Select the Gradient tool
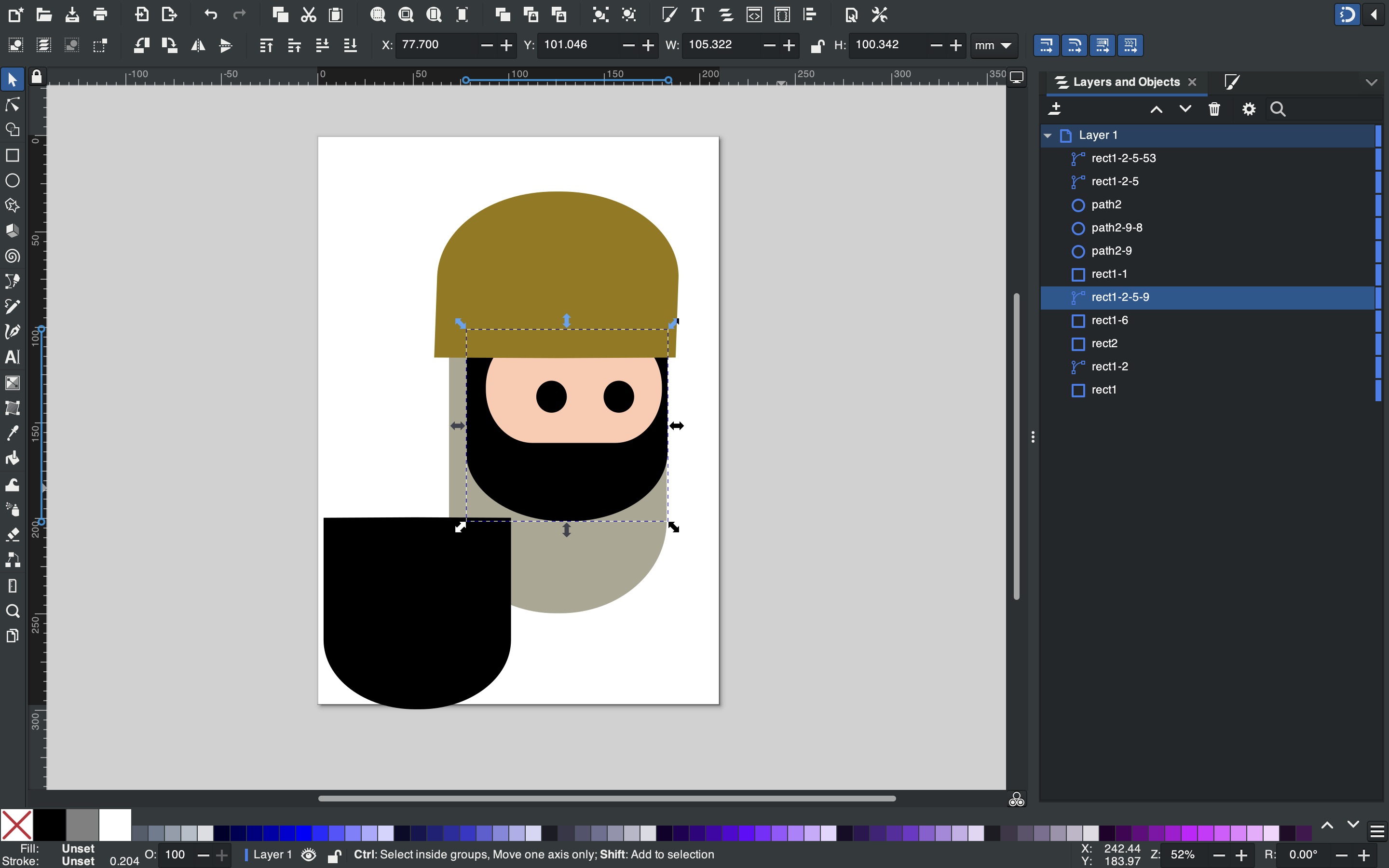 click(12, 383)
